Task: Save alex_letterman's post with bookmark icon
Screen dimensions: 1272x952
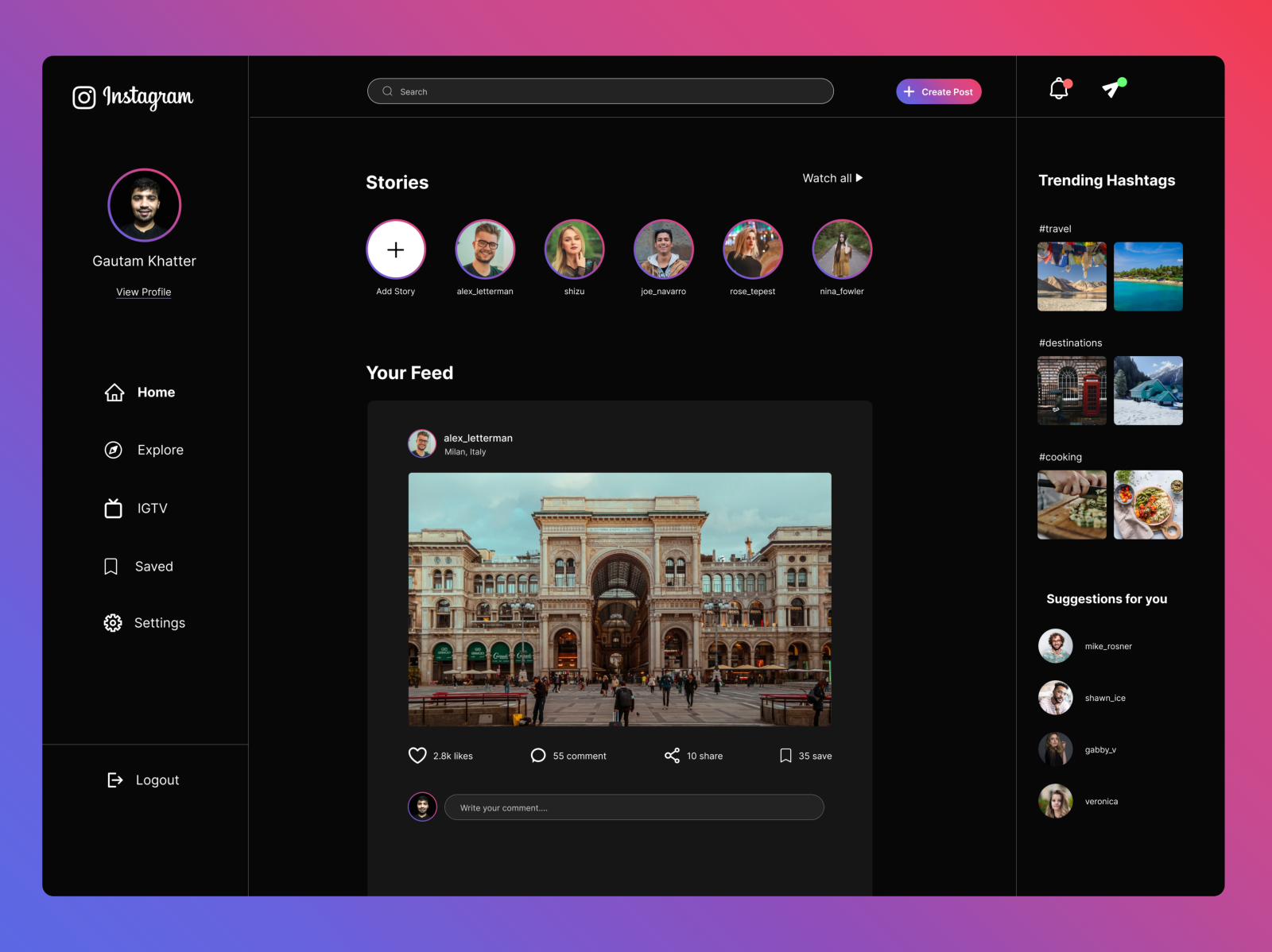Action: (x=785, y=755)
